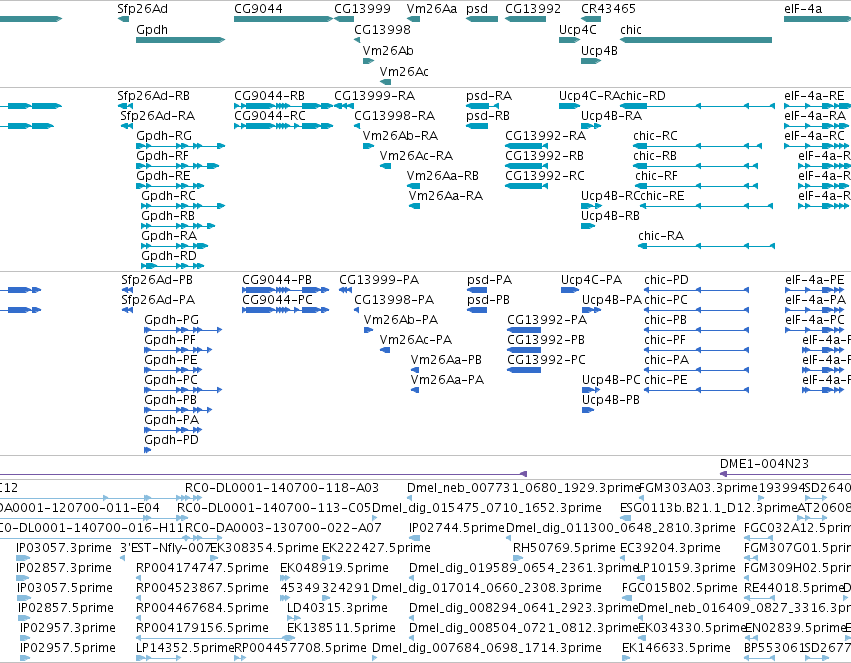Click the LD40315.3prime EST label
851x663 pixels.
337,608
